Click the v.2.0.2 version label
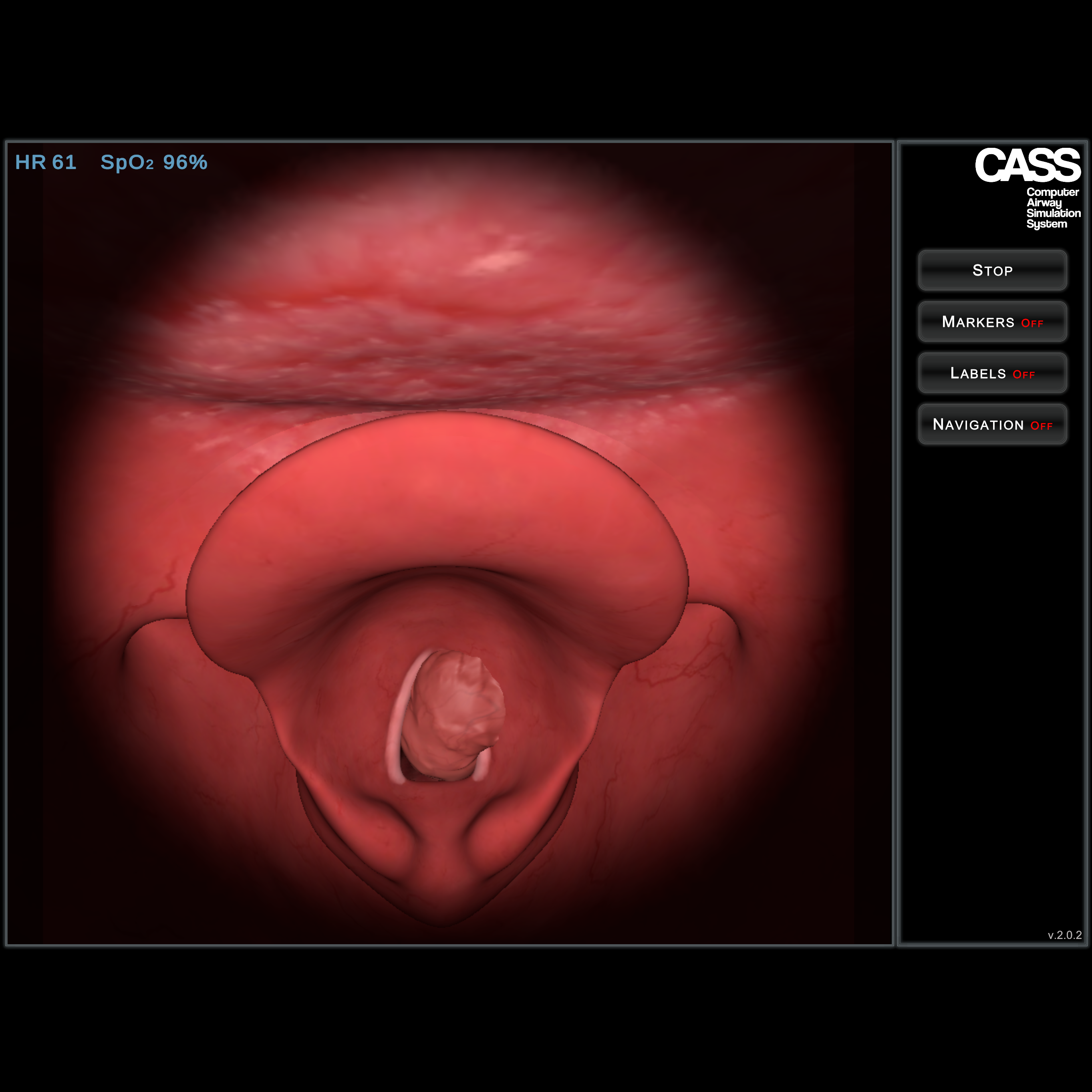 (1064, 935)
